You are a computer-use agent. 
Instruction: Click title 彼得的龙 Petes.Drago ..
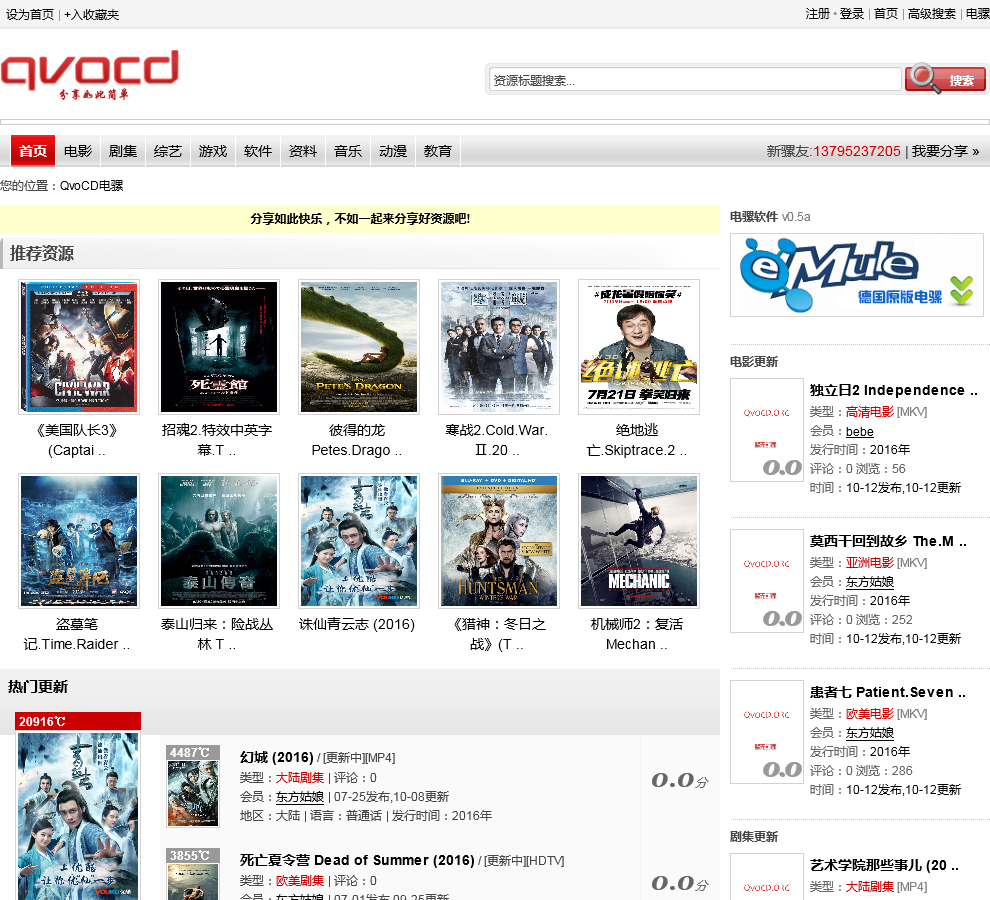click(x=357, y=440)
